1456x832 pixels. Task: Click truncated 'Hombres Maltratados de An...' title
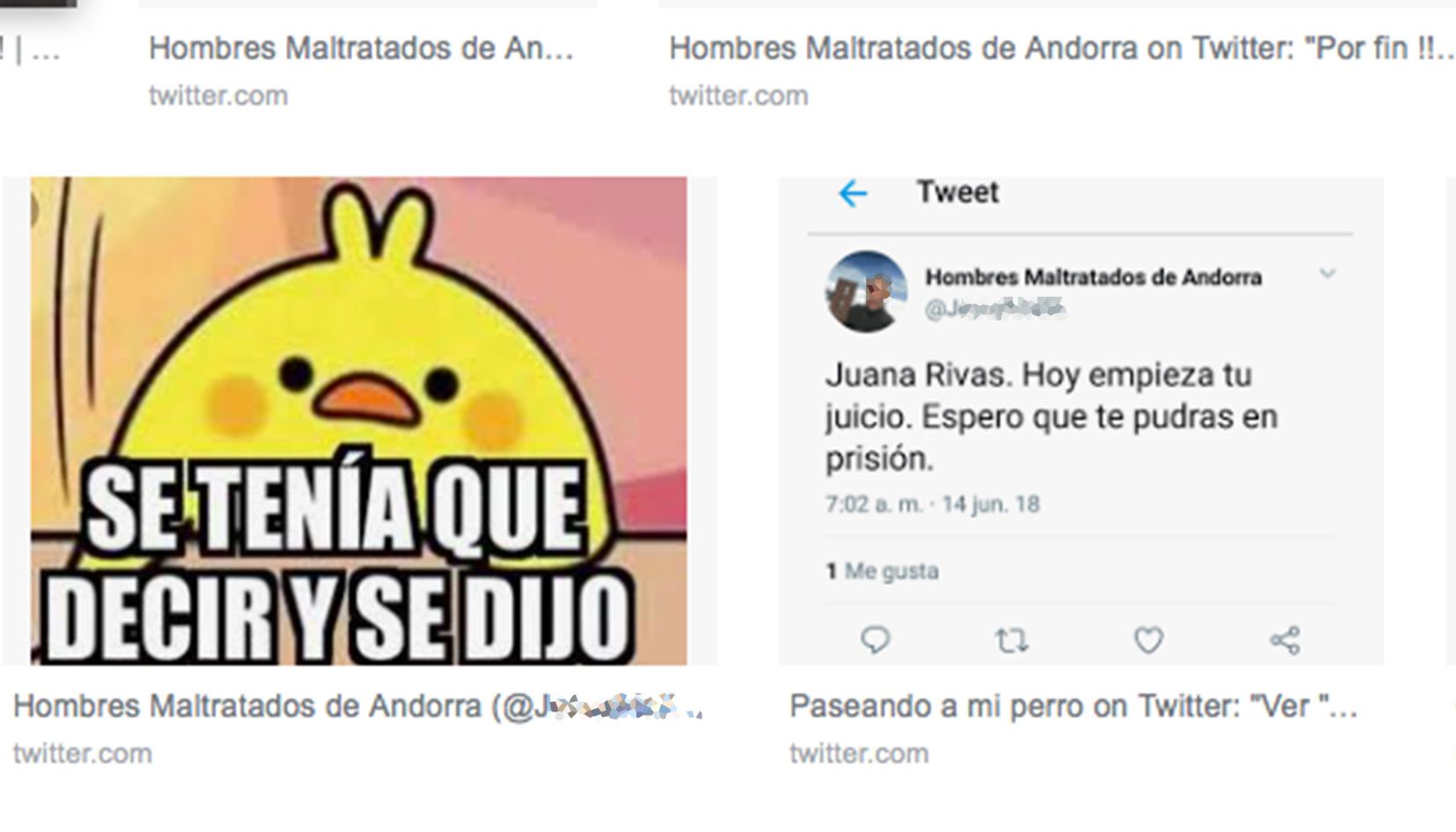pos(361,48)
